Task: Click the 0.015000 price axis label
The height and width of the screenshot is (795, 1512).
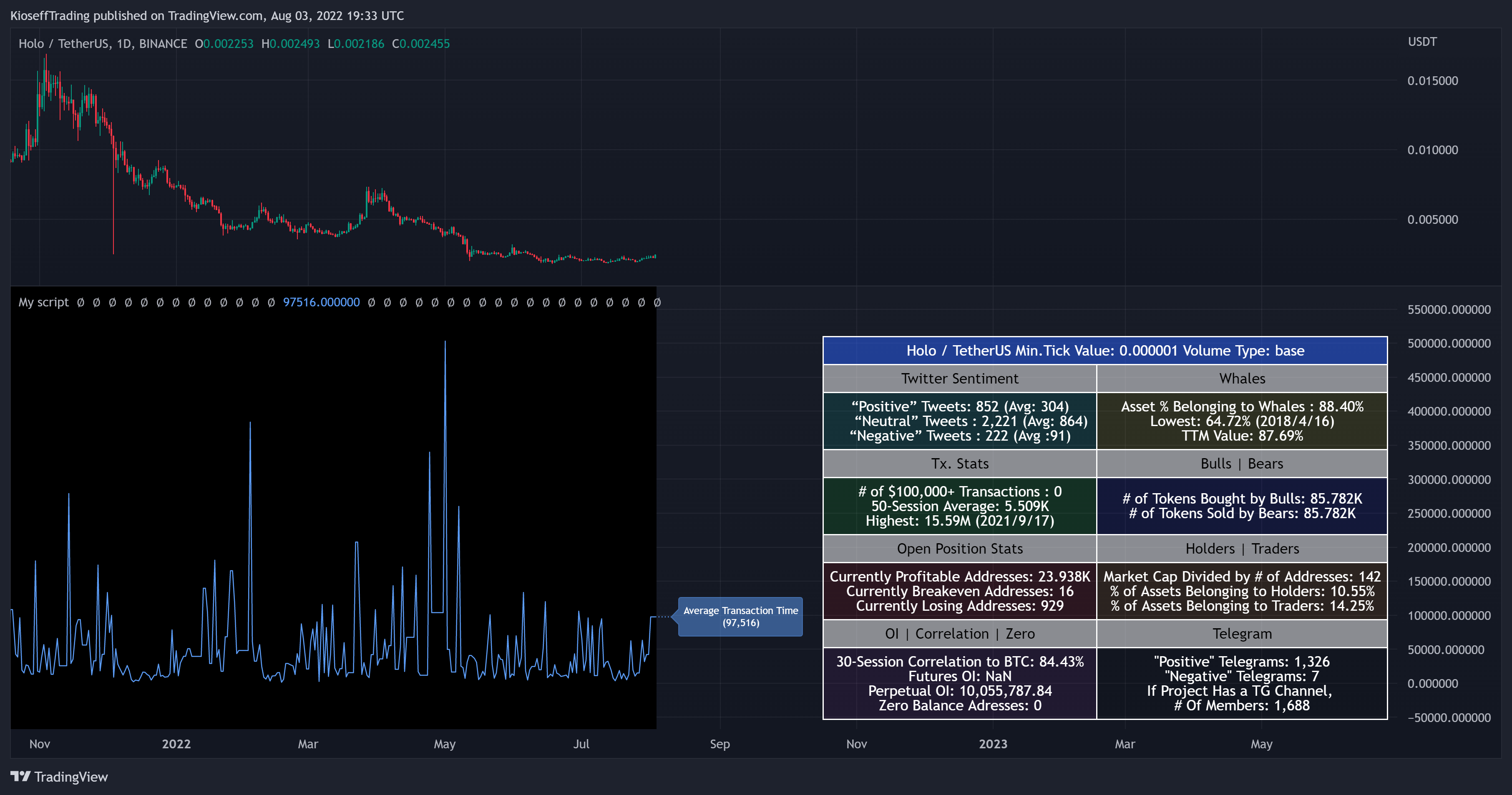Action: 1432,81
